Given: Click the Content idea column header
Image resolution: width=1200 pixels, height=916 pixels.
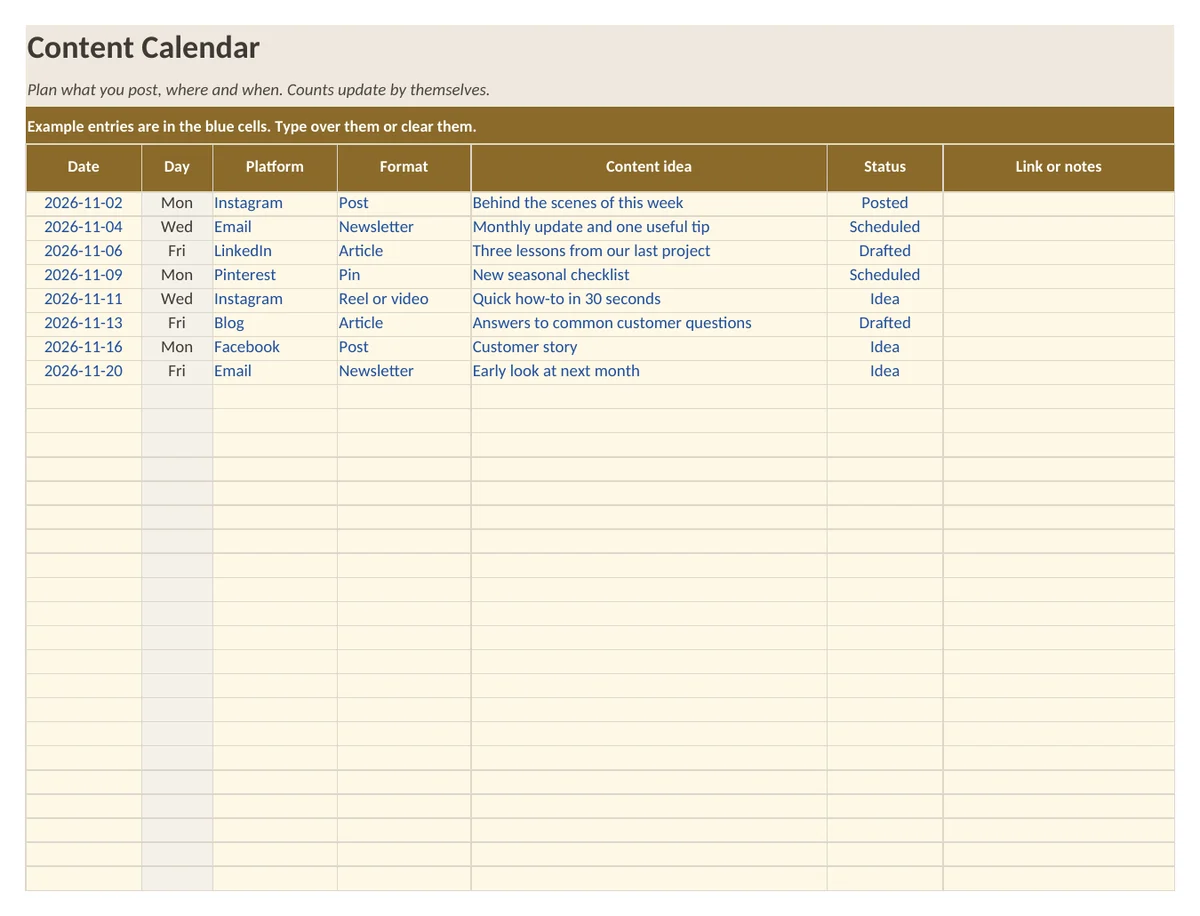Looking at the screenshot, I should 649,167.
